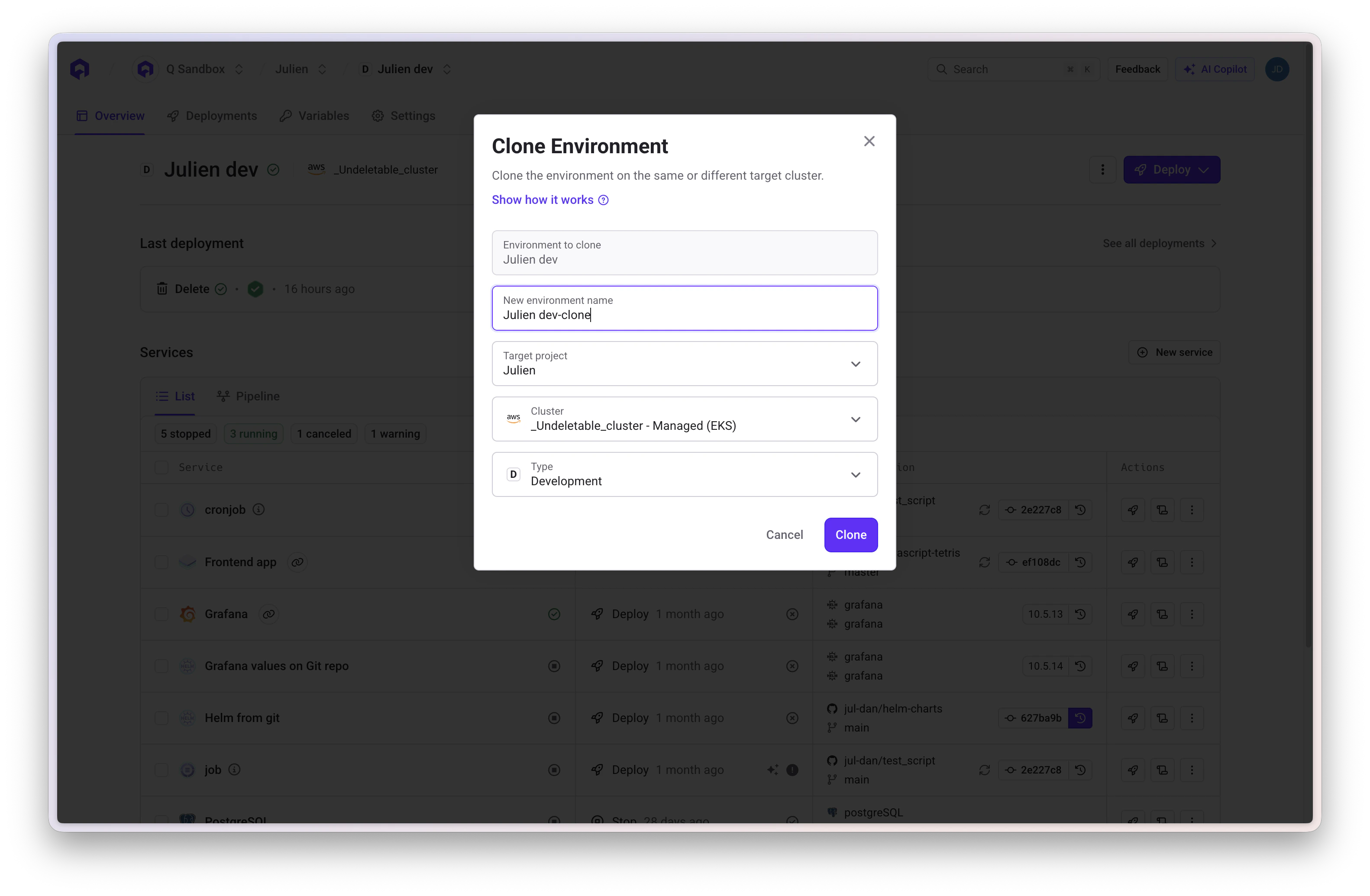Viewport: 1370px width, 896px height.
Task: Open cronjob logs action icon
Action: (x=1162, y=510)
